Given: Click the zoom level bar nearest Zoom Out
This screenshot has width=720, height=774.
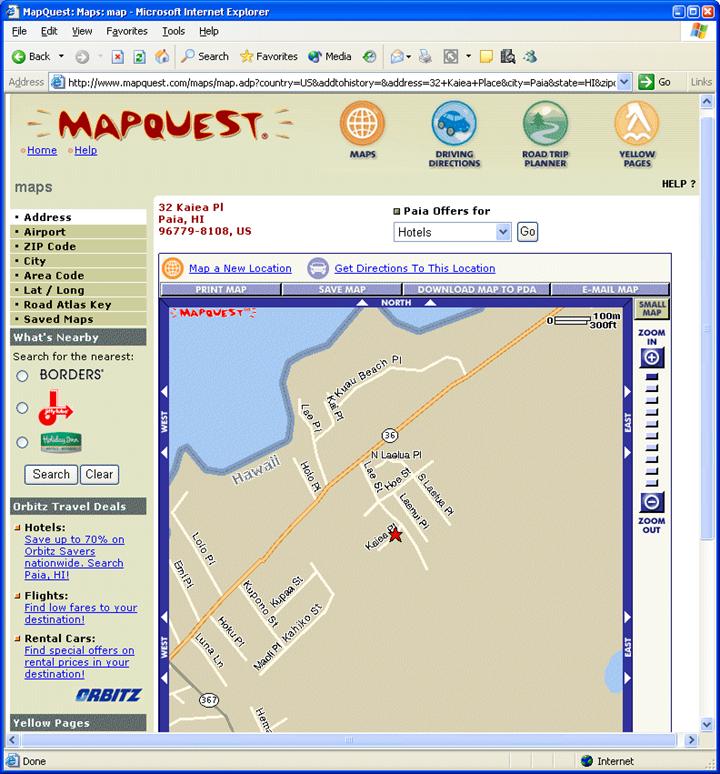Looking at the screenshot, I should click(x=652, y=483).
